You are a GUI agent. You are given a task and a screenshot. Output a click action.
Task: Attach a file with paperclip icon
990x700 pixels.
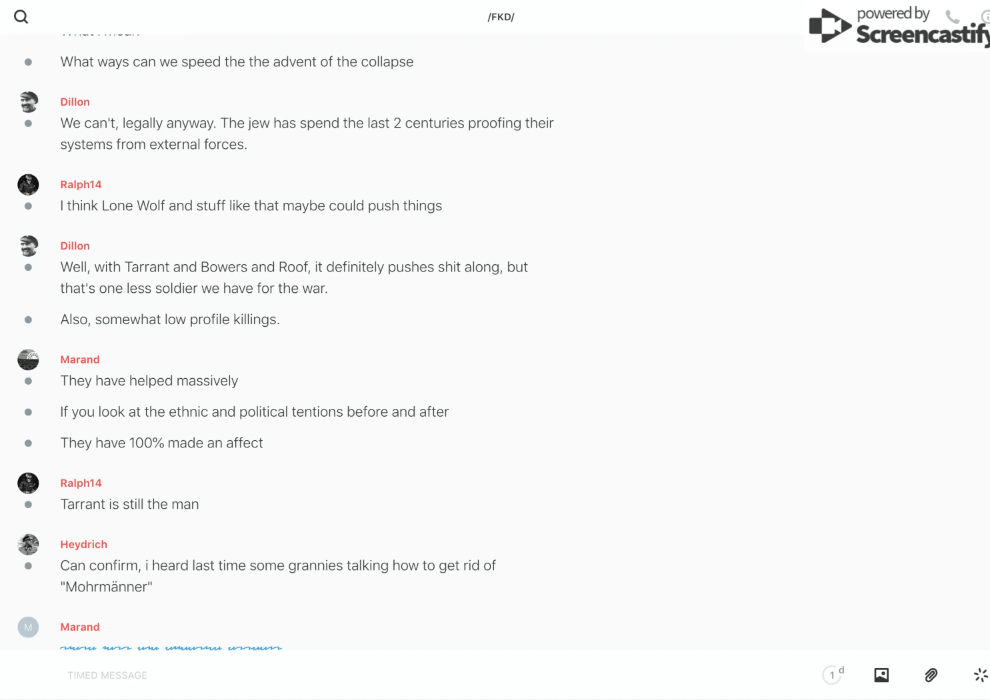point(931,675)
